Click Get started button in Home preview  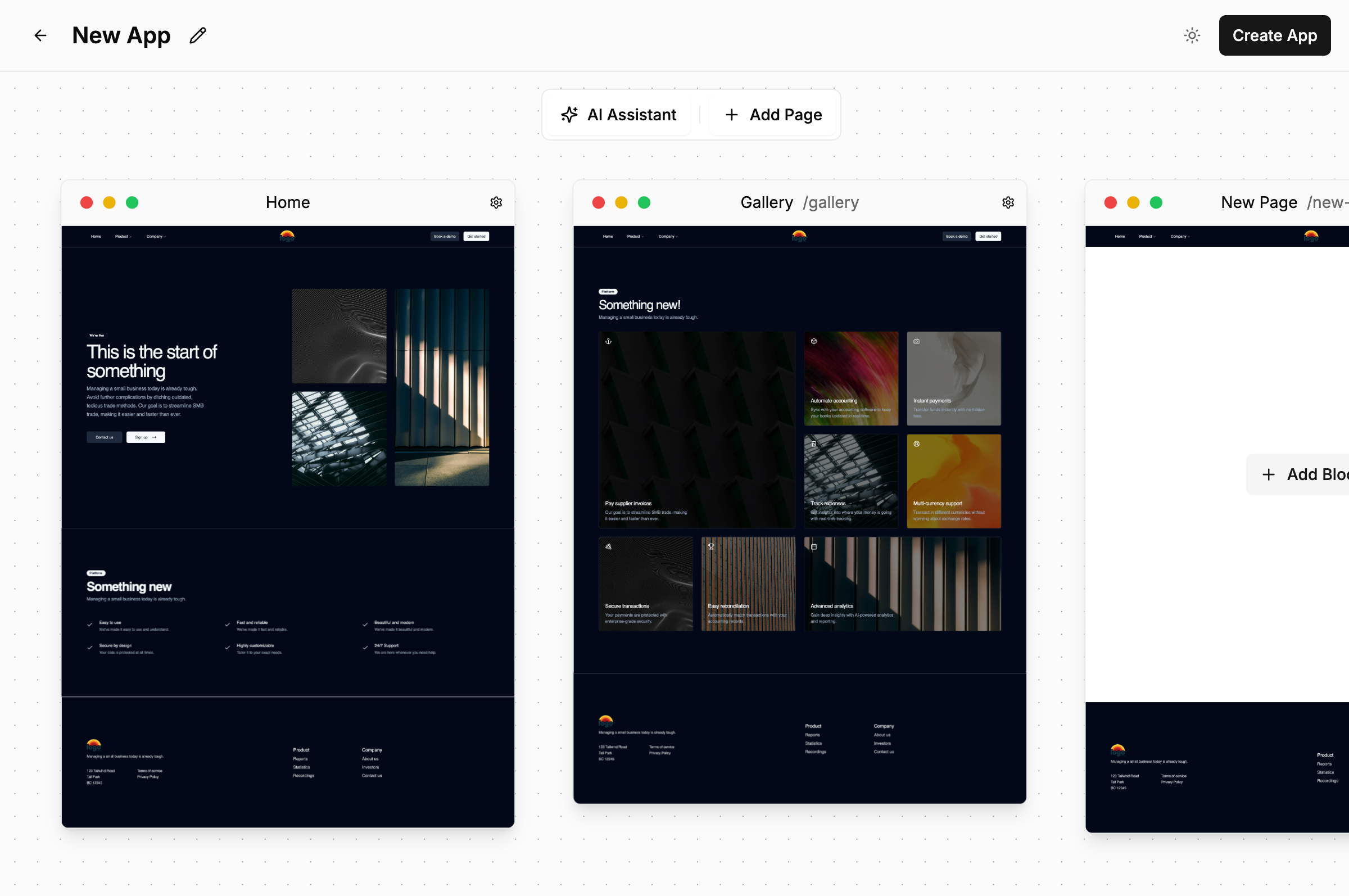point(476,237)
